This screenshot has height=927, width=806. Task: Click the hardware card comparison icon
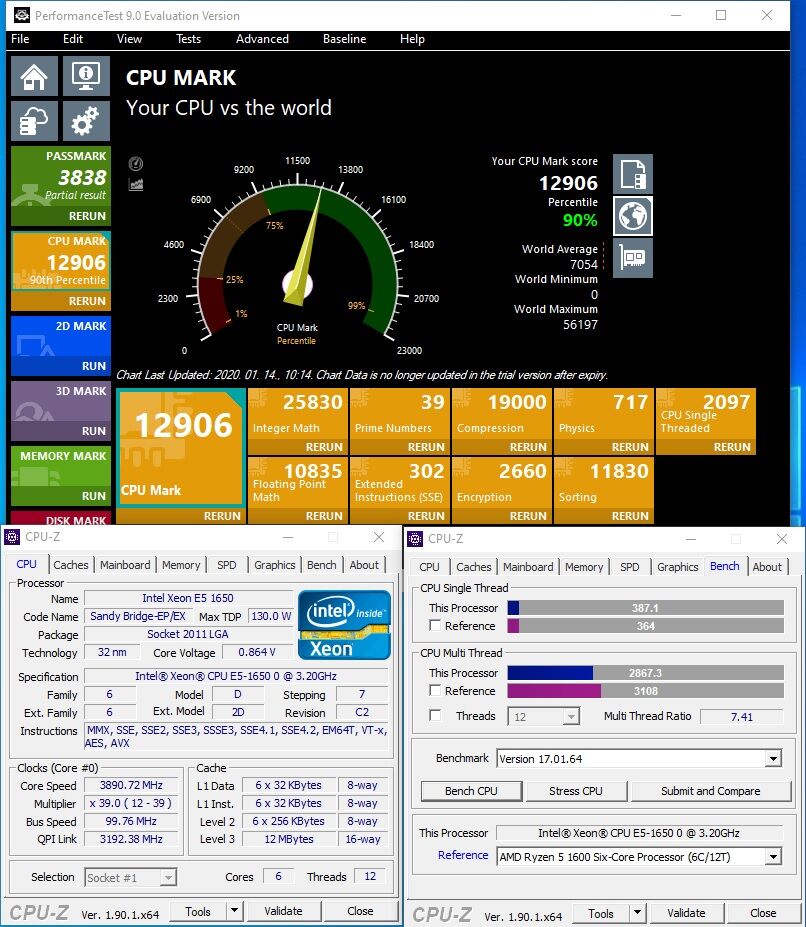pyautogui.click(x=633, y=258)
